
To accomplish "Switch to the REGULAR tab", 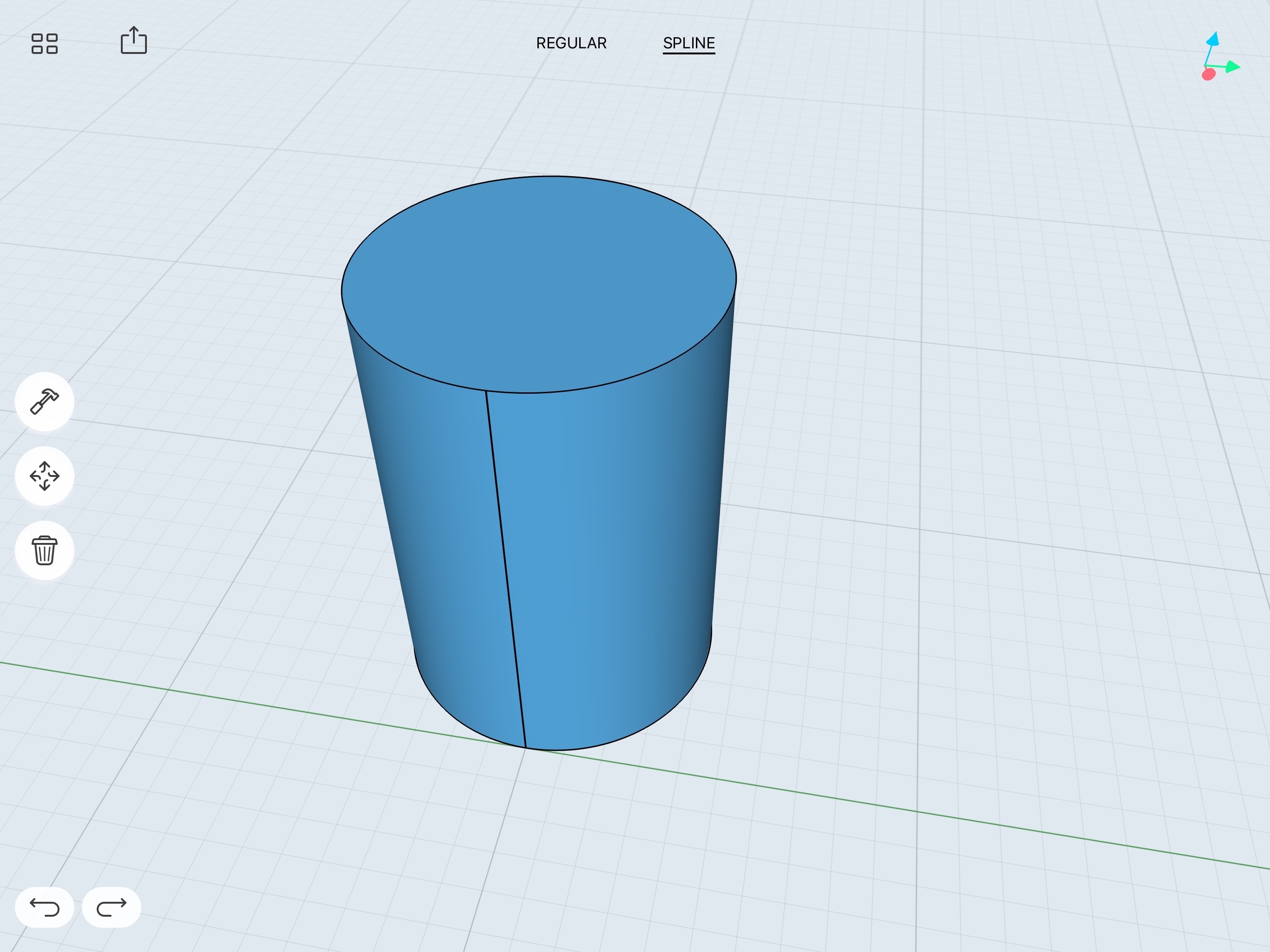I will pyautogui.click(x=571, y=43).
